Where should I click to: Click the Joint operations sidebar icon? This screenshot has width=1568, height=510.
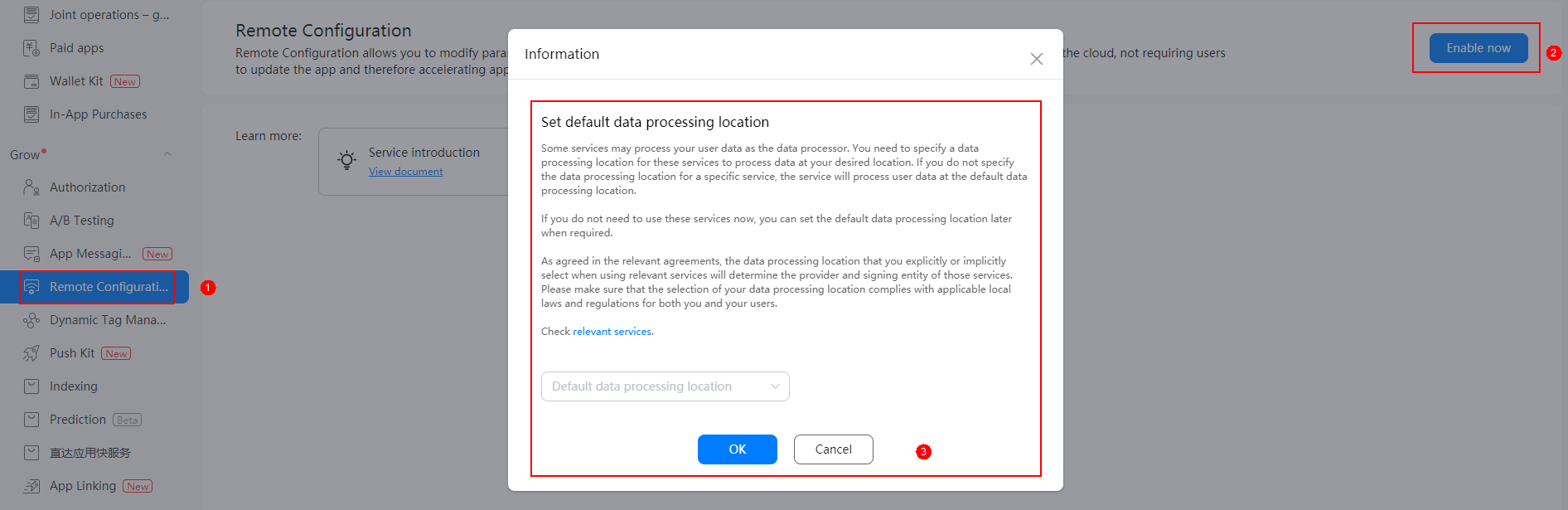point(31,15)
